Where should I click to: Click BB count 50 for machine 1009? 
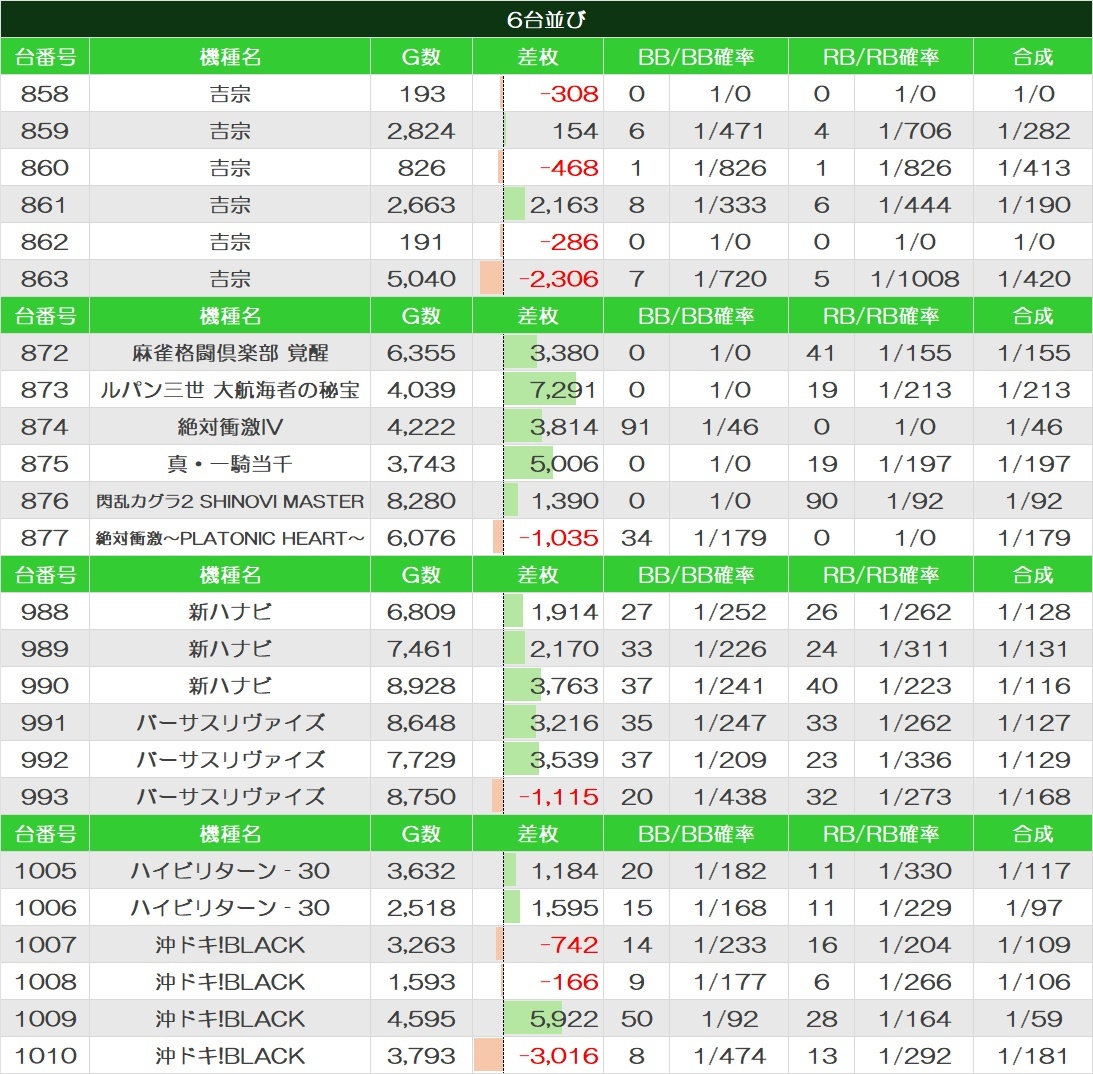(x=636, y=1019)
